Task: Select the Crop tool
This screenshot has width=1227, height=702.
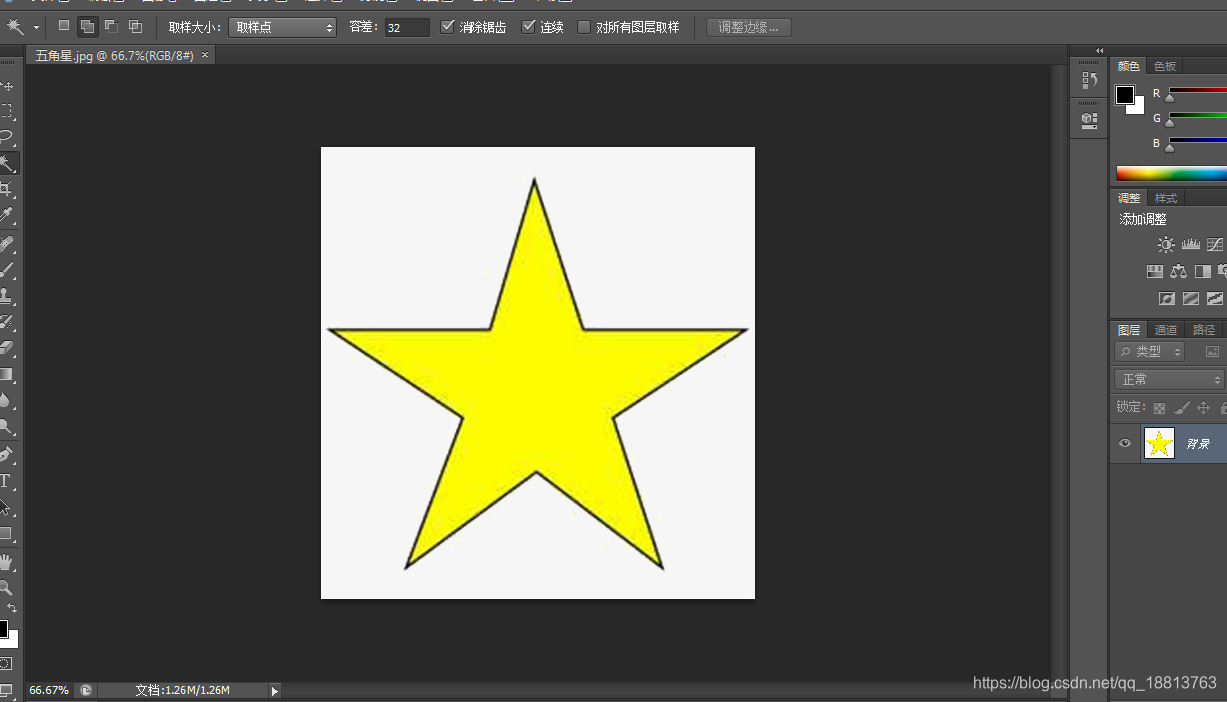Action: point(7,189)
